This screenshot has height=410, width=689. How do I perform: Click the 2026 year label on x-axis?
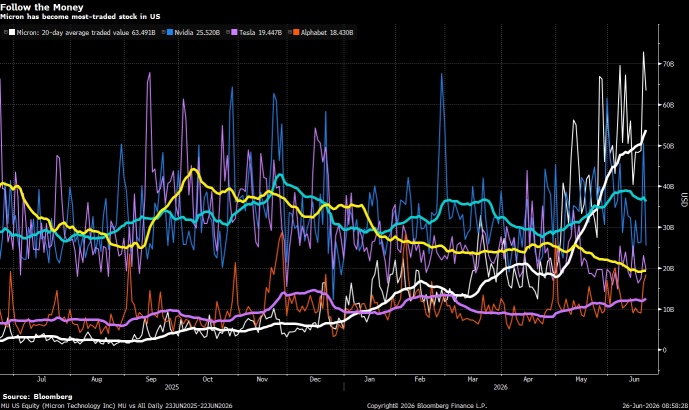tap(500, 387)
